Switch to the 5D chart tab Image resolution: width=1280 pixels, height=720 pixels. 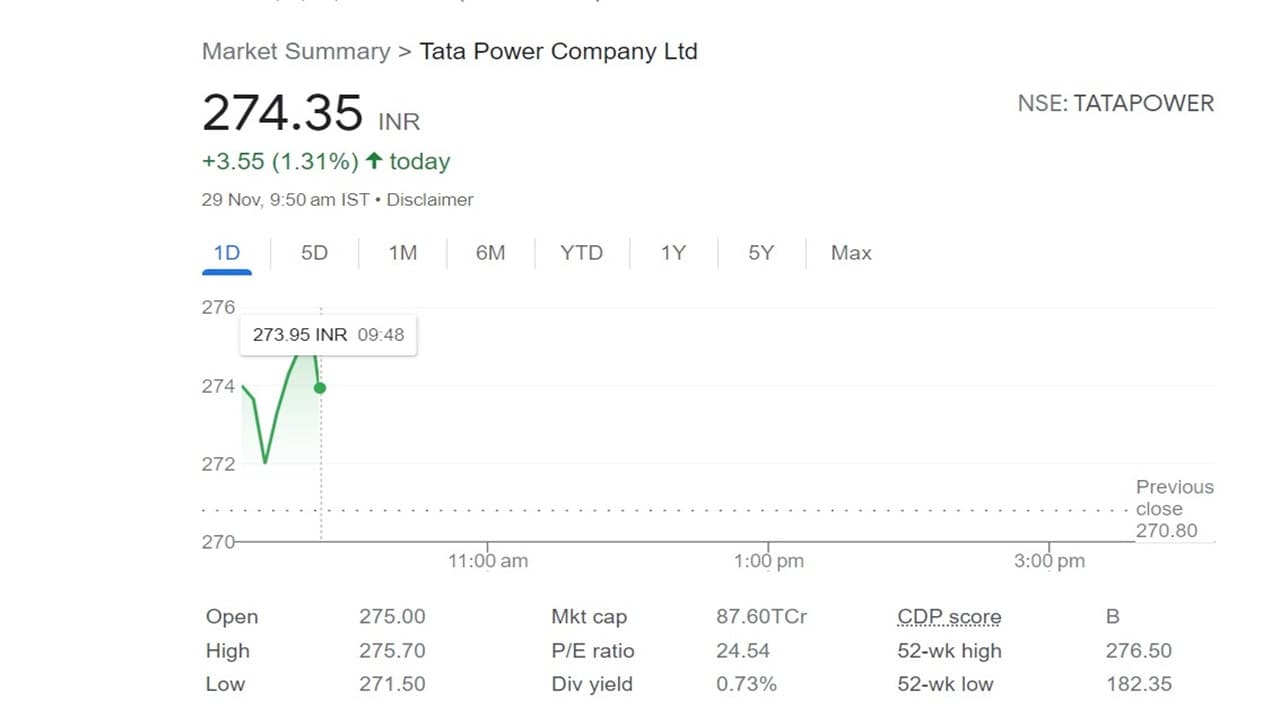click(x=314, y=253)
